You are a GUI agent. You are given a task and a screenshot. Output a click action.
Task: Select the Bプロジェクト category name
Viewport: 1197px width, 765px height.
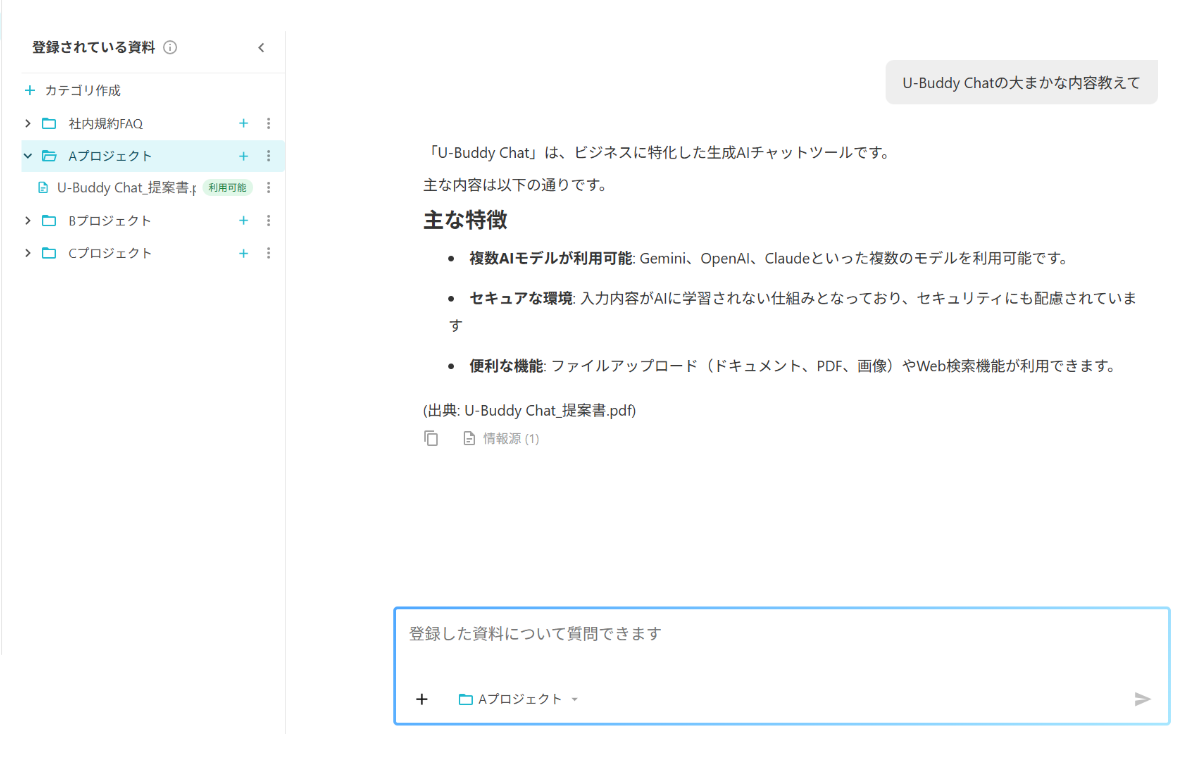pyautogui.click(x=110, y=221)
